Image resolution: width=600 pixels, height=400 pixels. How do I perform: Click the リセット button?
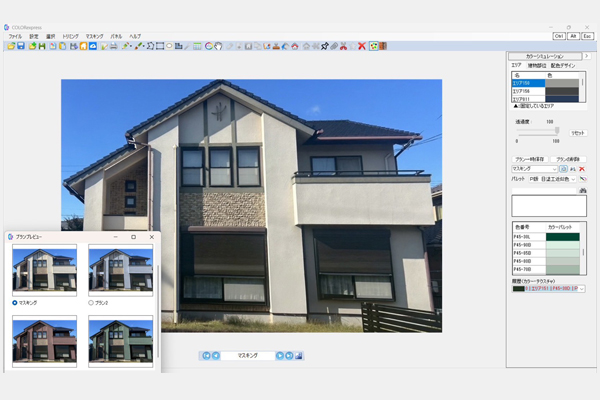578,132
